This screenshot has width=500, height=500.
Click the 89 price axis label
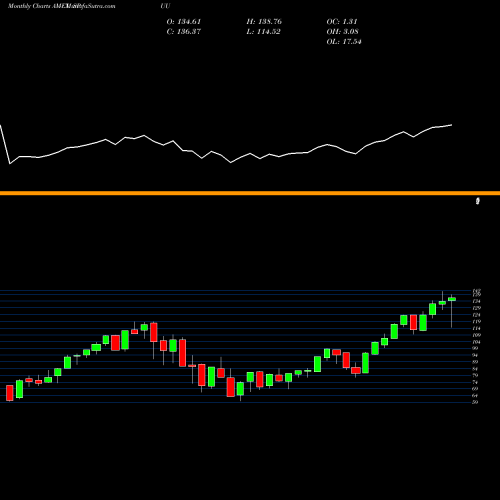pos(475,362)
